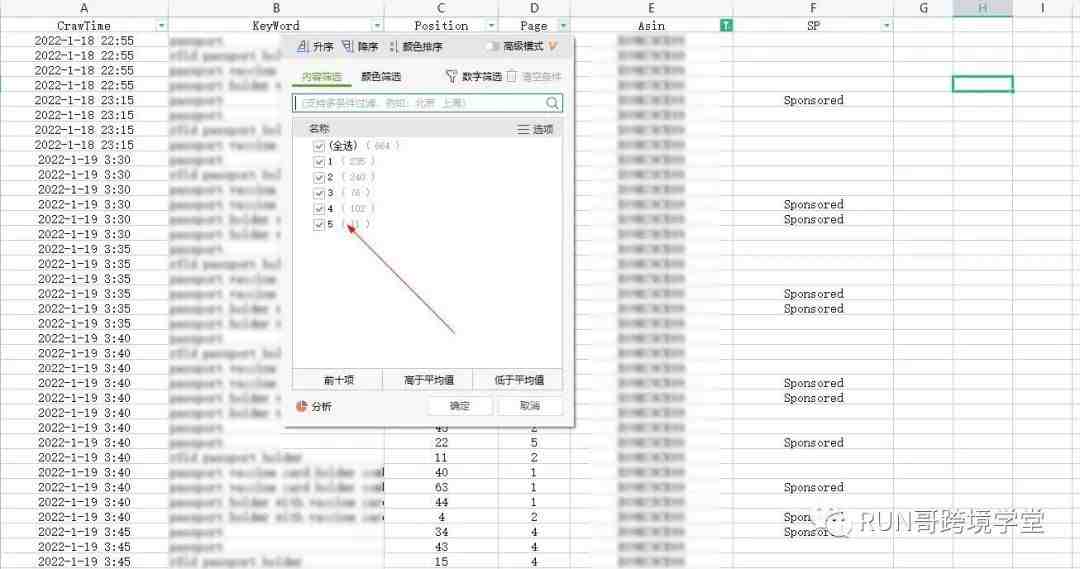Open the 选项 list options icon
This screenshot has height=569, width=1080.
(x=523, y=129)
